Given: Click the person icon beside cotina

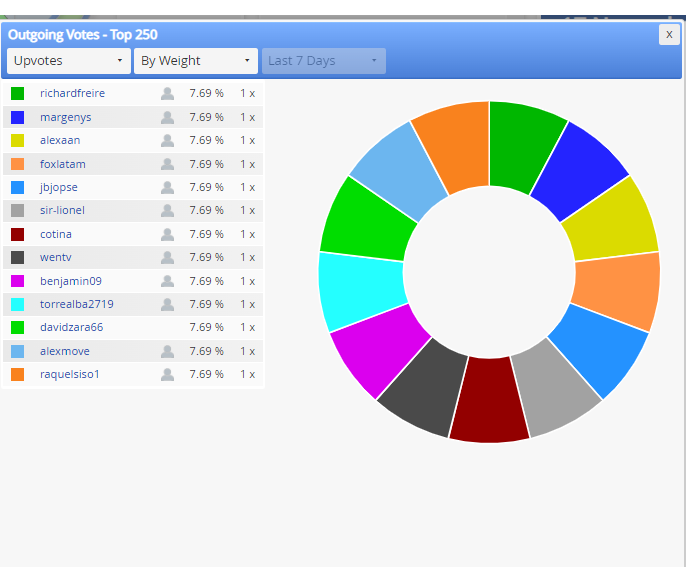Looking at the screenshot, I should pos(167,234).
